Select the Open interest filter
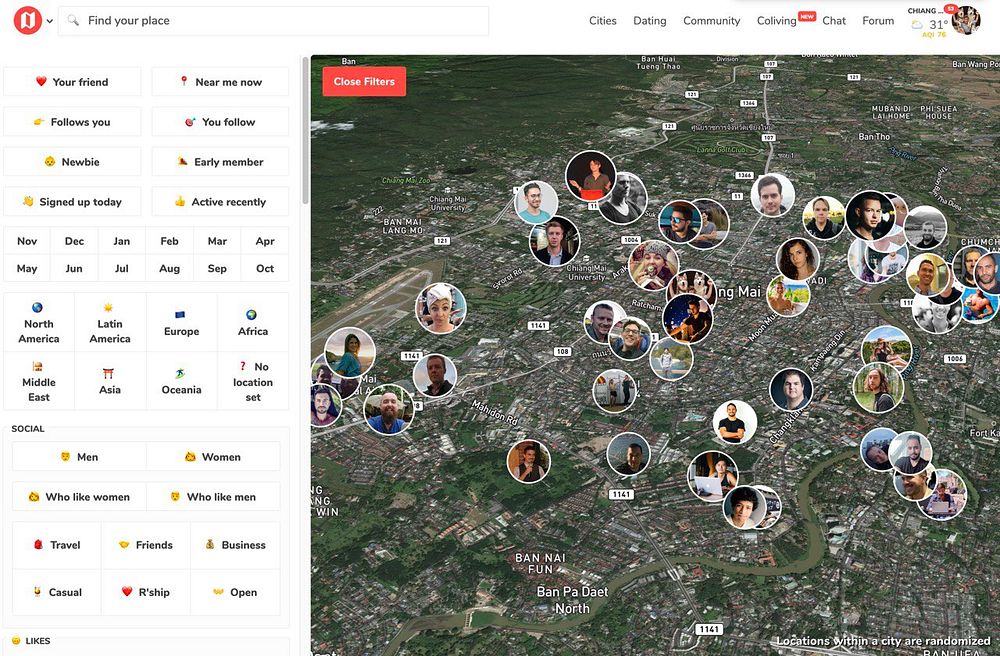This screenshot has height=656, width=1000. click(x=235, y=592)
